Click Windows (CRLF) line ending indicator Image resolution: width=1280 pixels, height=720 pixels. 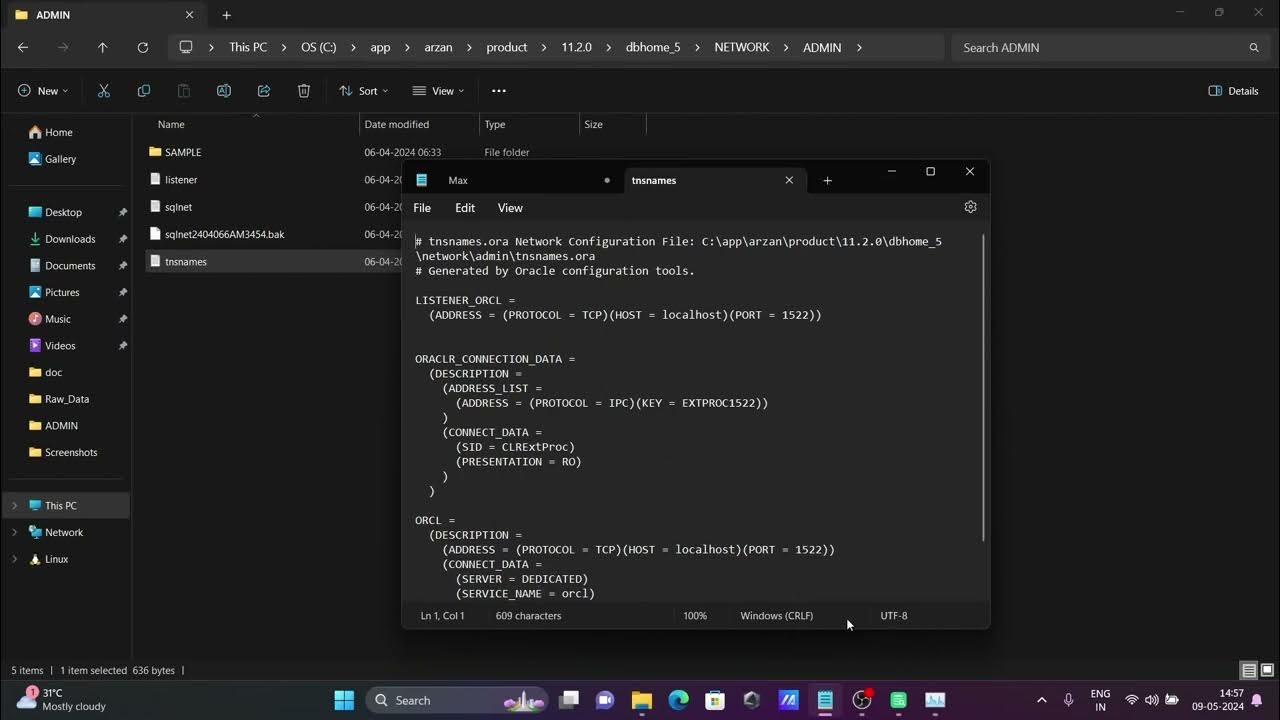777,616
